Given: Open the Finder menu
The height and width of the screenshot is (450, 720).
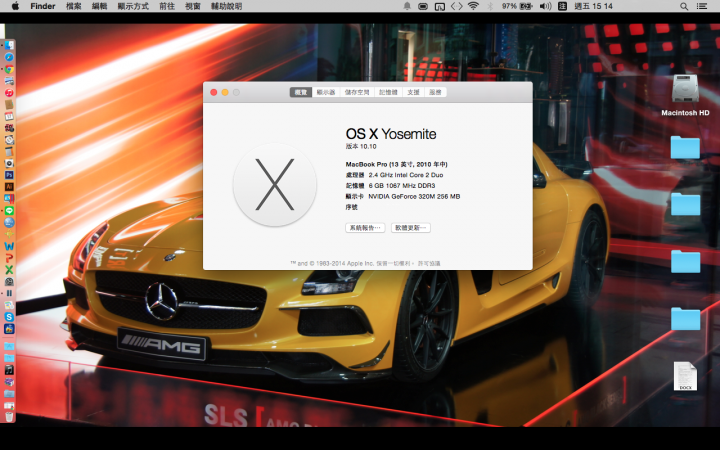Looking at the screenshot, I should click(x=43, y=6).
